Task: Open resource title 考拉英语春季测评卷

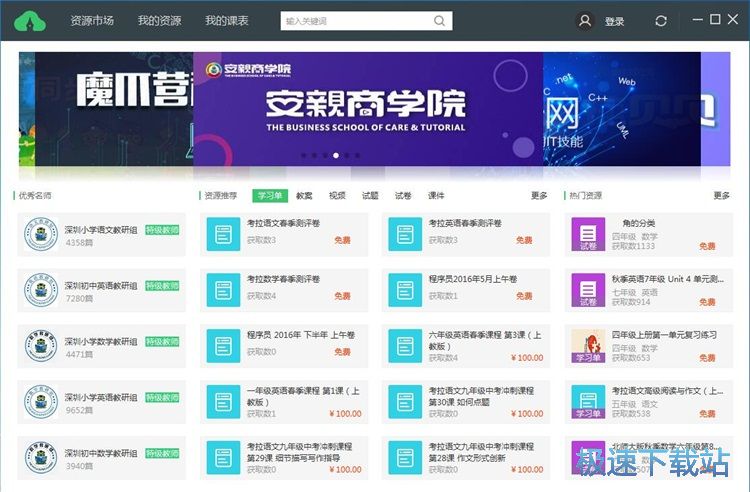Action: tap(465, 223)
